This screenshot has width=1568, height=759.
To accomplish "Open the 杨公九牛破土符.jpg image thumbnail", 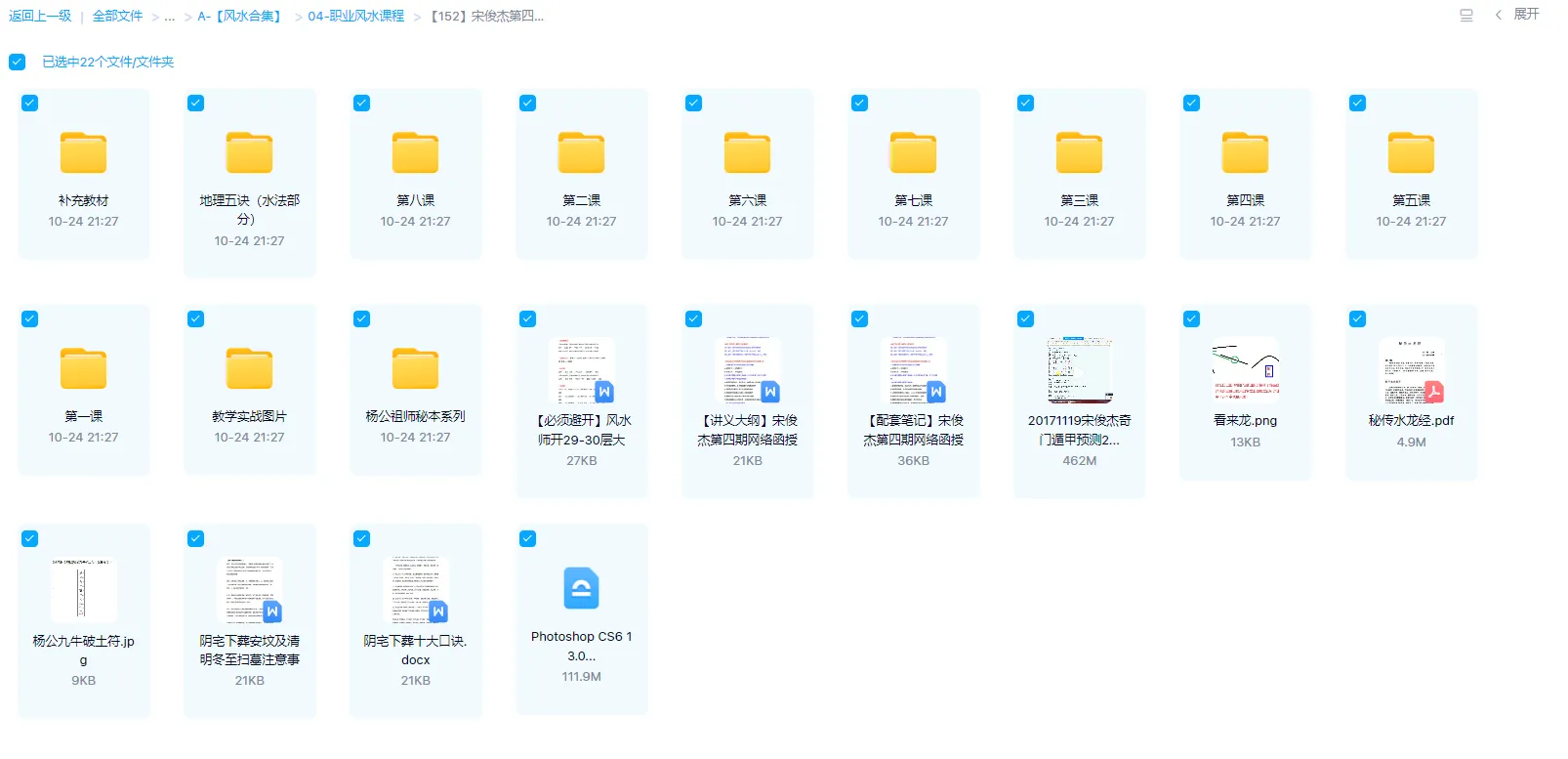I will [83, 590].
